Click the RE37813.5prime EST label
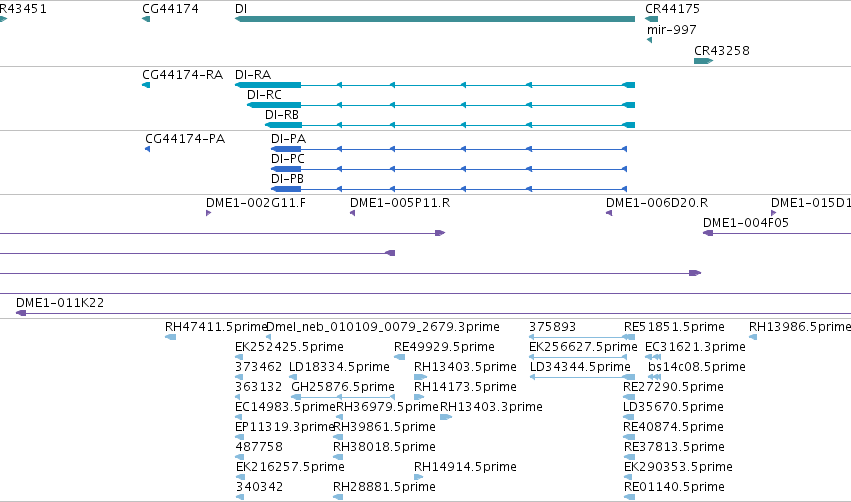Image resolution: width=851 pixels, height=502 pixels. click(x=674, y=448)
